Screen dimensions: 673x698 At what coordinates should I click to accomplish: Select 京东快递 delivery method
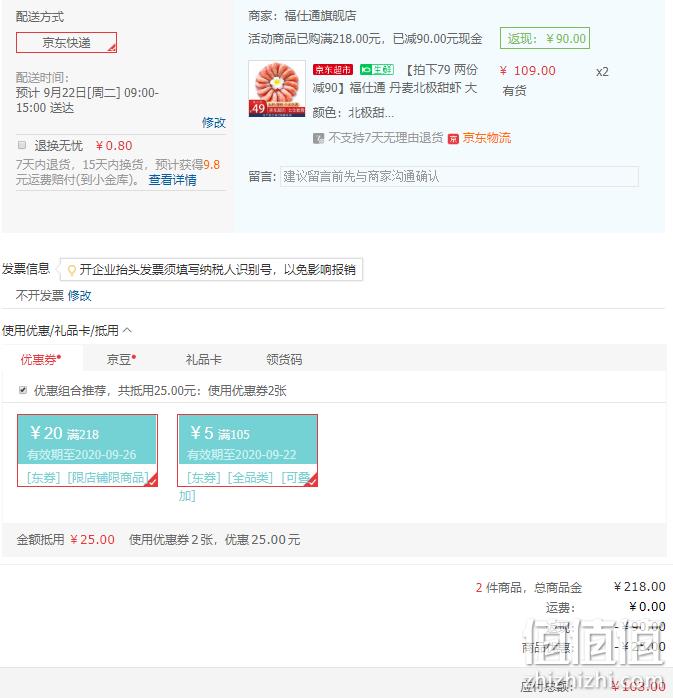pos(66,43)
